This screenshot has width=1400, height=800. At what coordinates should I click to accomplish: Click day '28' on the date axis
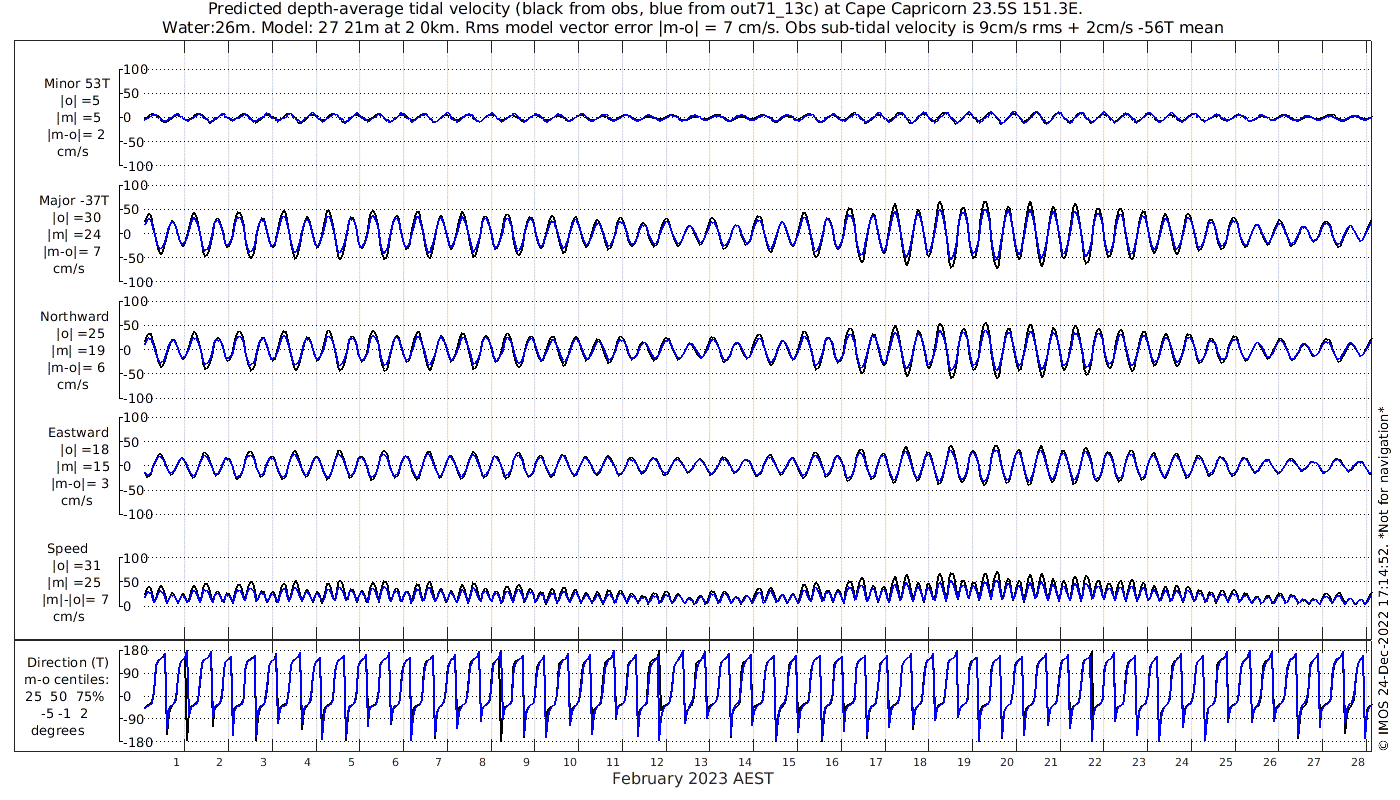1357,761
